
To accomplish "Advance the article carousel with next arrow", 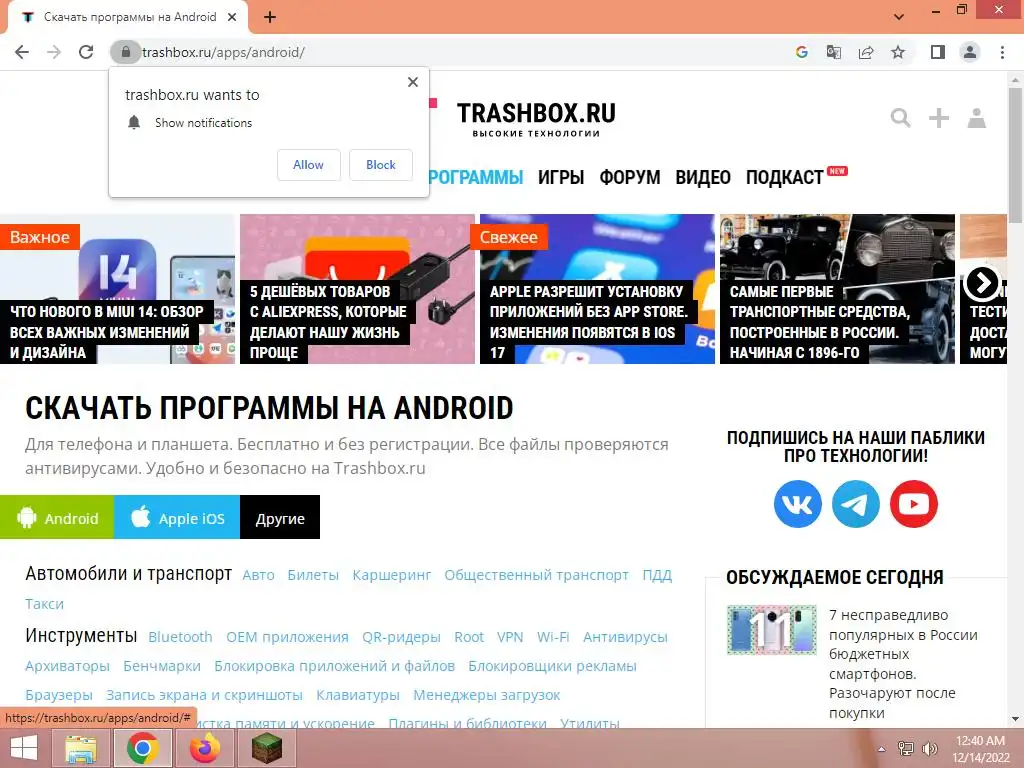I will 982,283.
